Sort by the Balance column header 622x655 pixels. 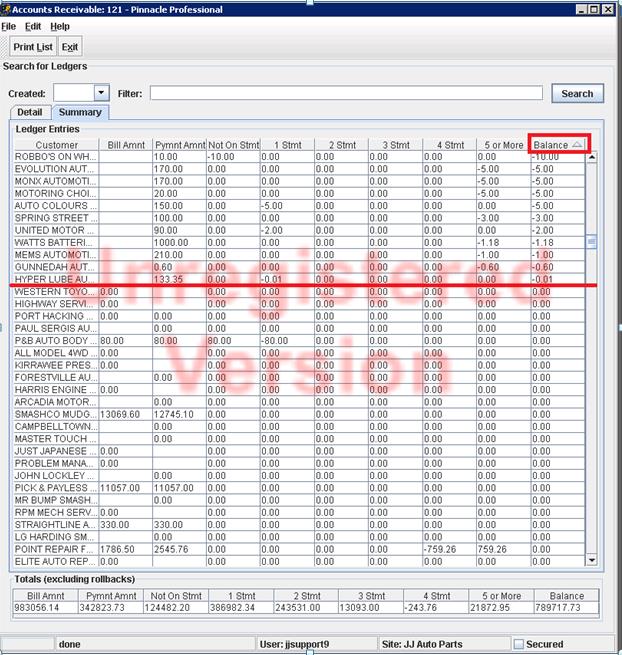558,145
